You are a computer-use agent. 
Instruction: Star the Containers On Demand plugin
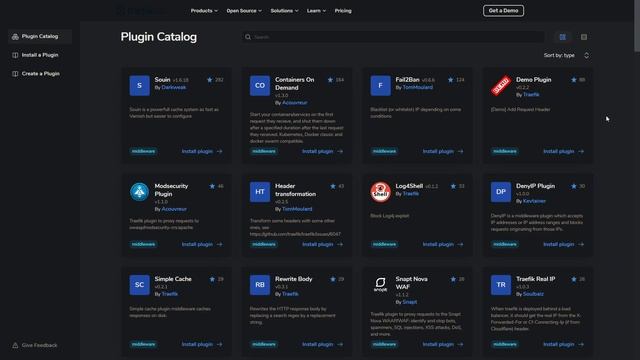pyautogui.click(x=330, y=80)
